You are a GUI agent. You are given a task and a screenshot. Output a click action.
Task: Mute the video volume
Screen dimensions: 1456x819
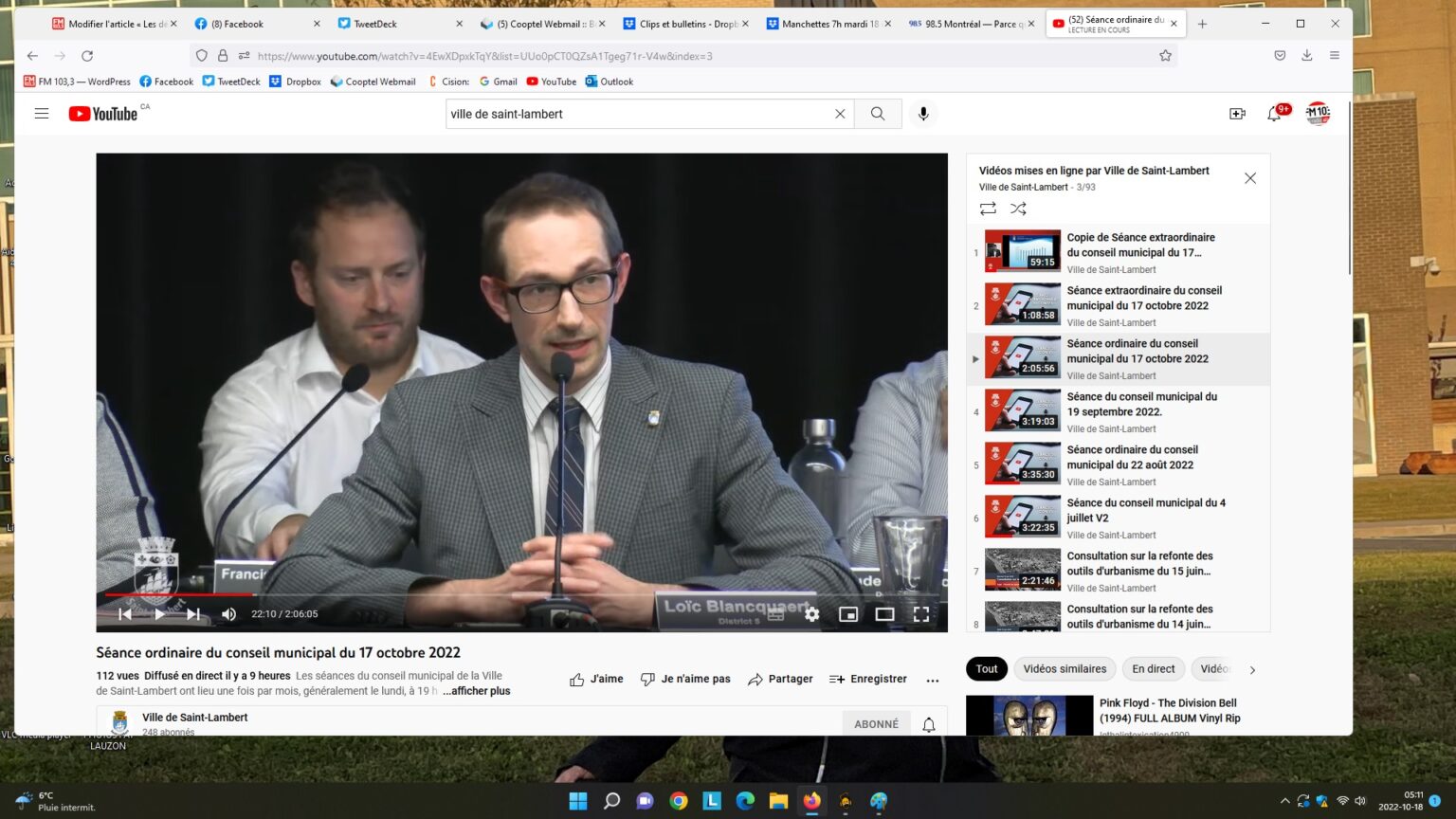point(228,614)
